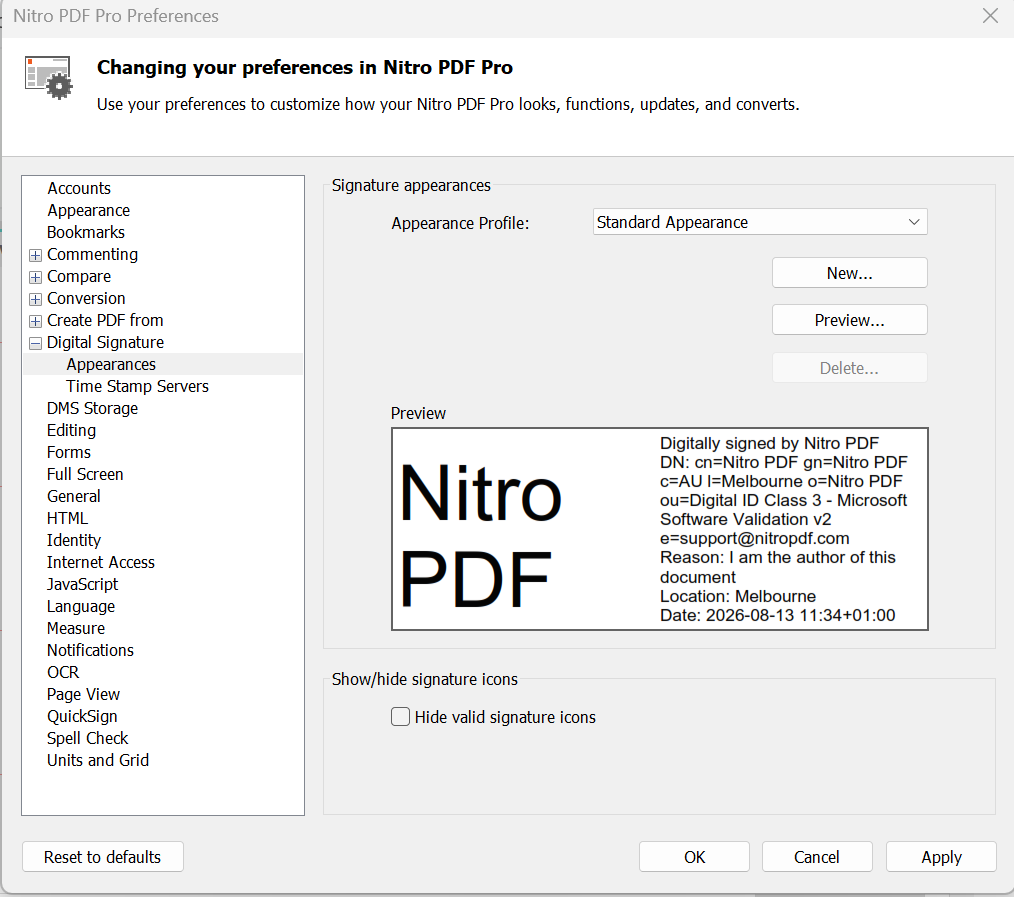This screenshot has width=1014, height=897.
Task: Select the Commenting category
Action: coord(92,254)
